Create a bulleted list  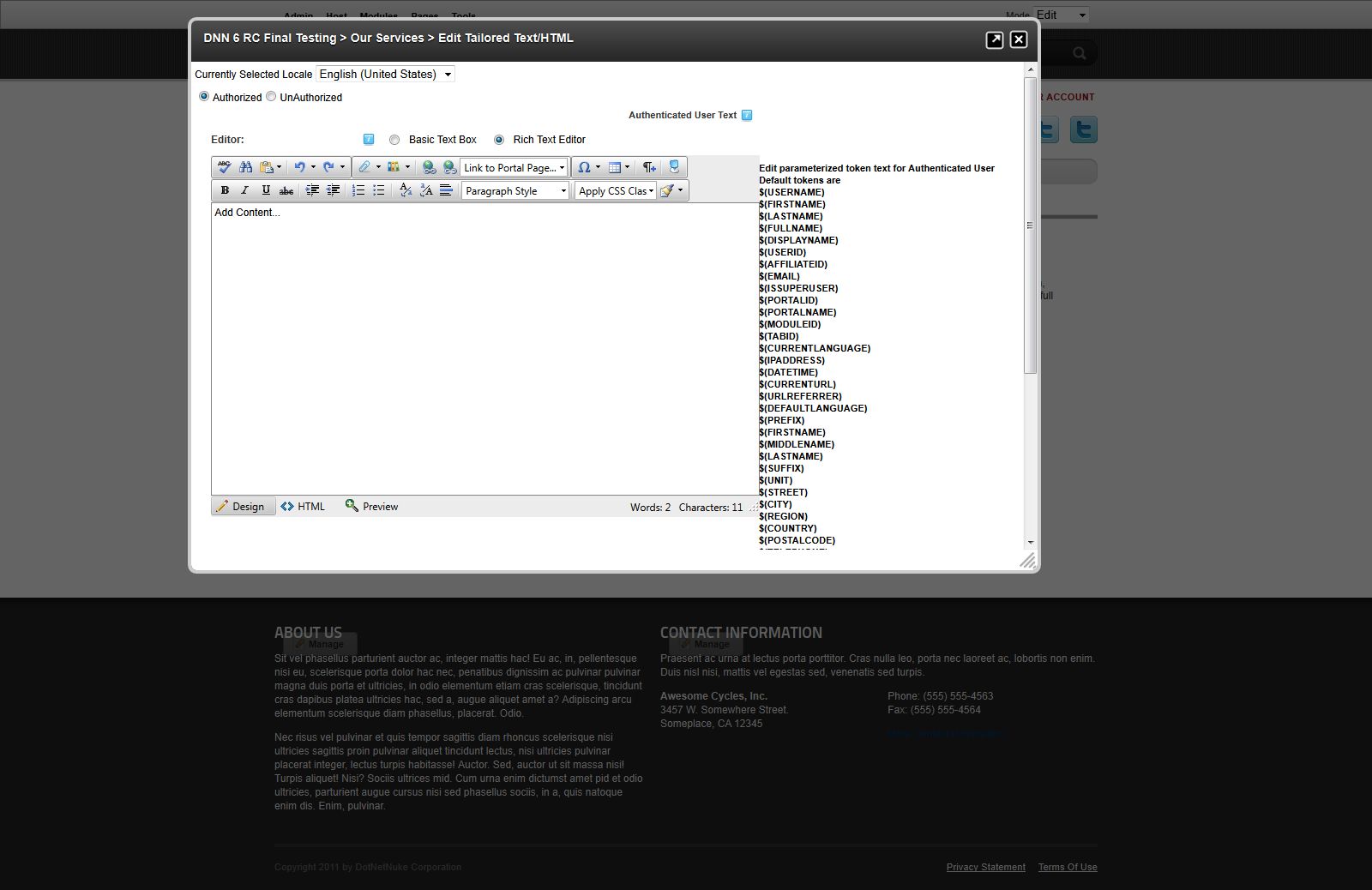378,190
